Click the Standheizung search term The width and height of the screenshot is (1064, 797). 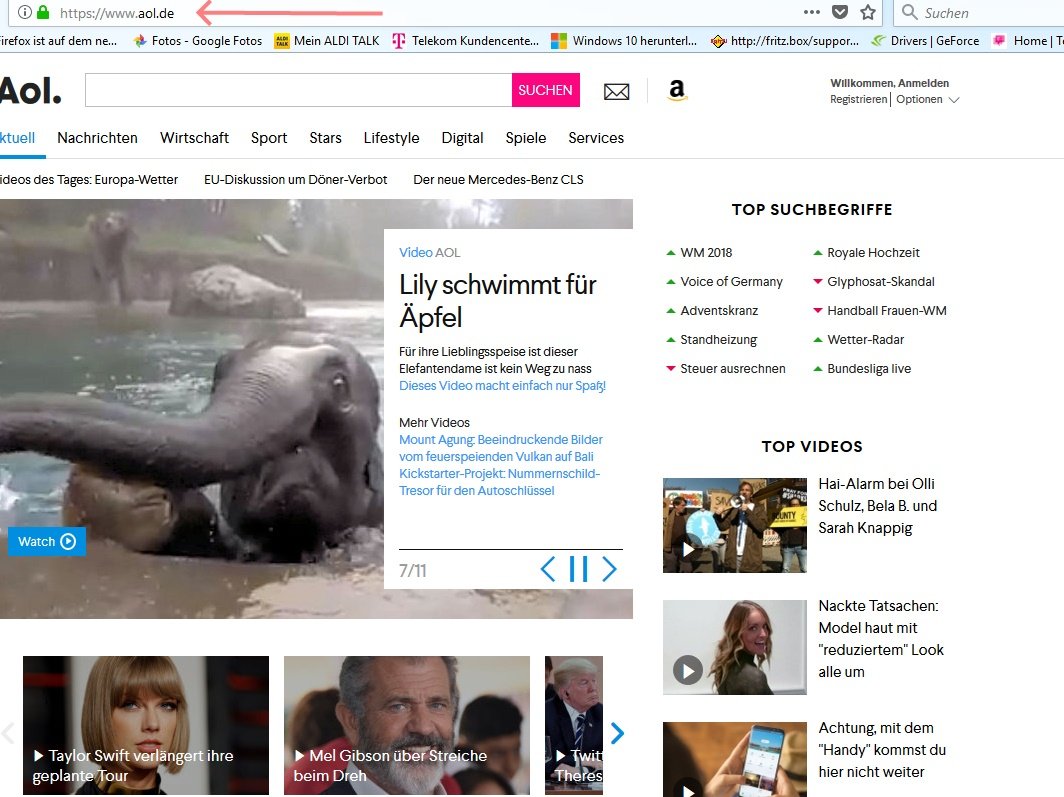[719, 340]
